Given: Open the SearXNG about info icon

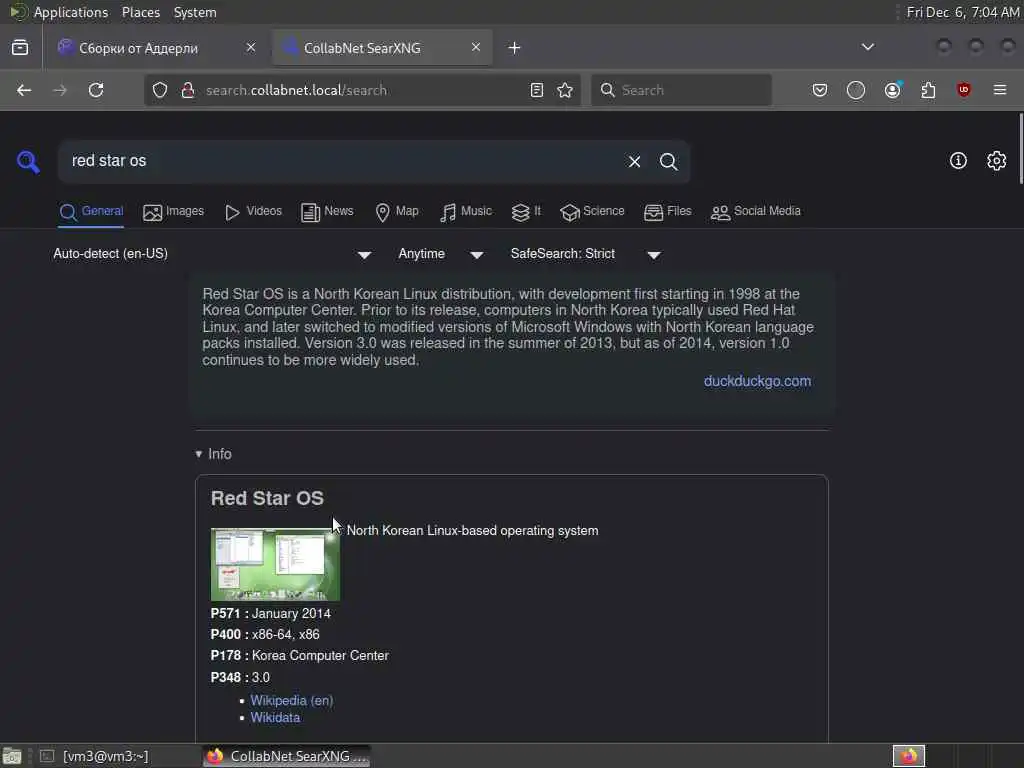Looking at the screenshot, I should point(958,161).
